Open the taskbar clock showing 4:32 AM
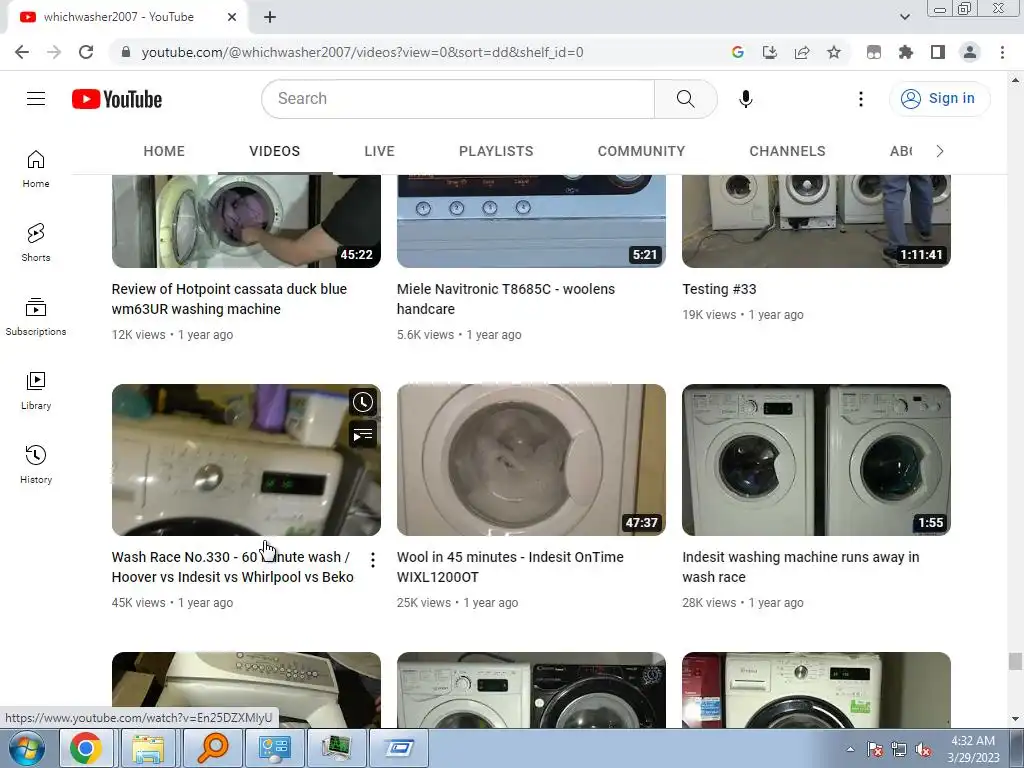 tap(973, 749)
